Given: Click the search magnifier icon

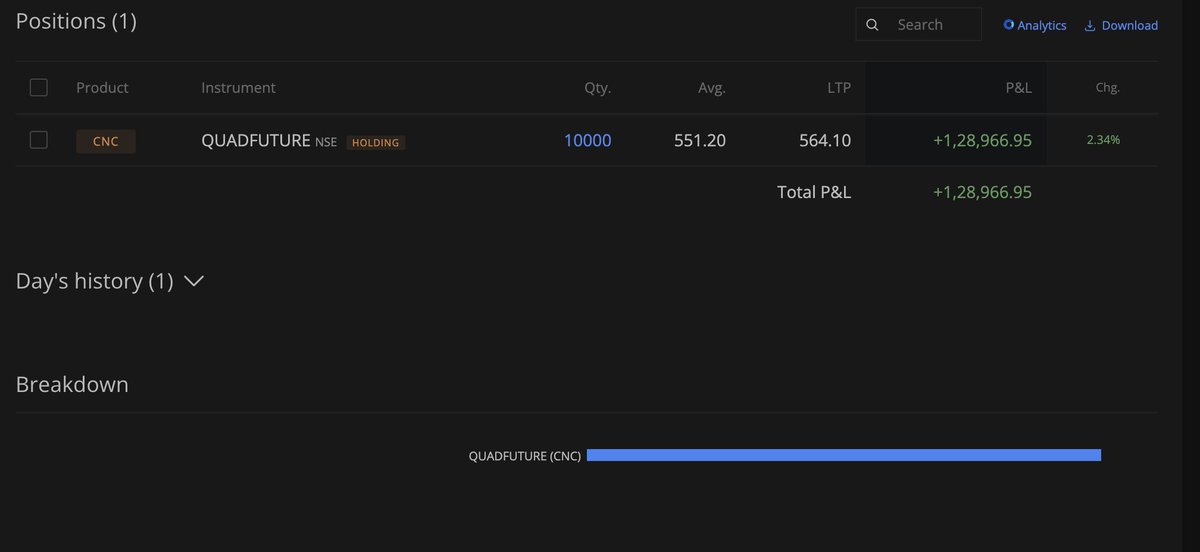Looking at the screenshot, I should point(872,25).
